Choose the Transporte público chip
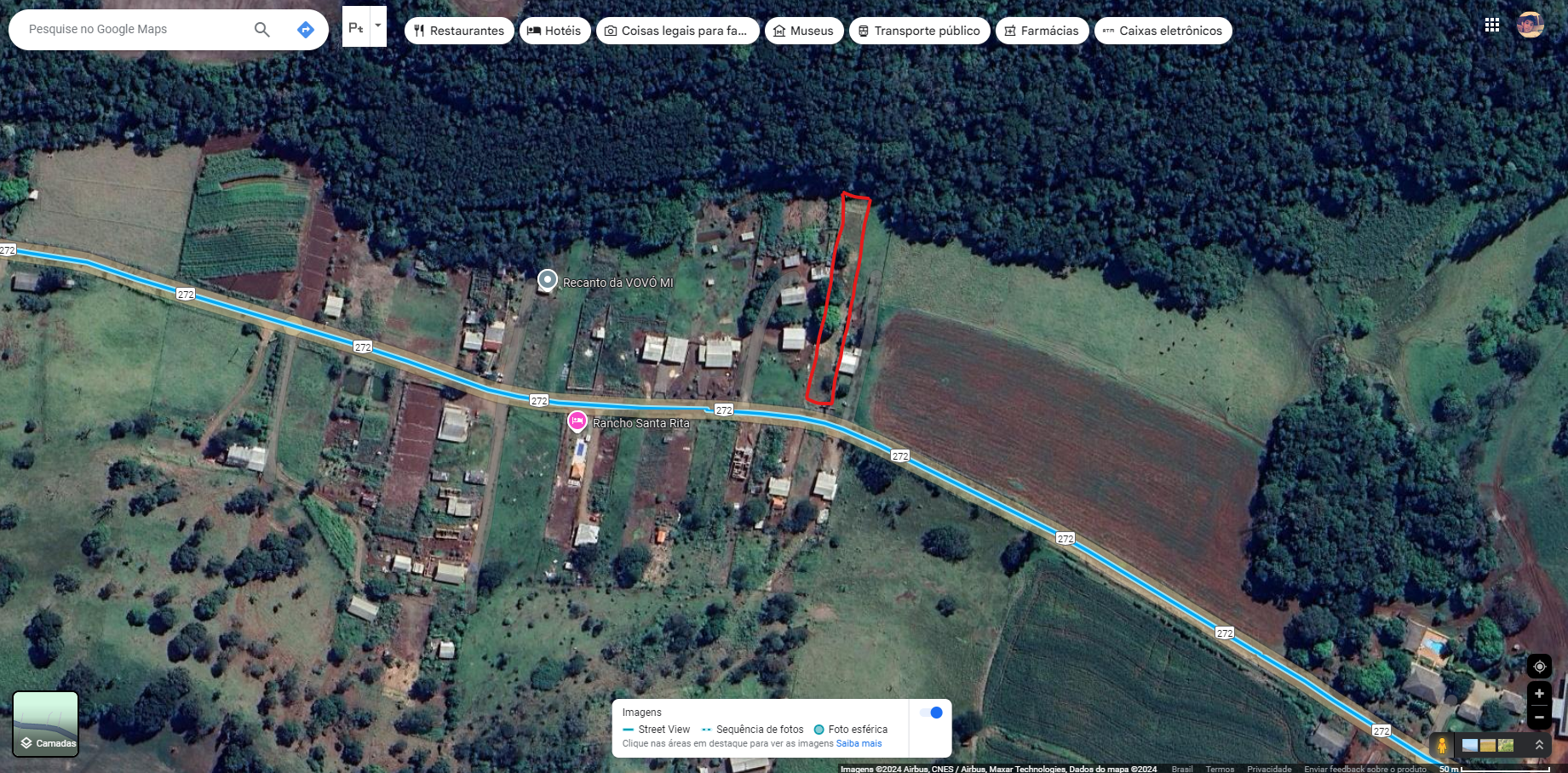 coord(919,31)
